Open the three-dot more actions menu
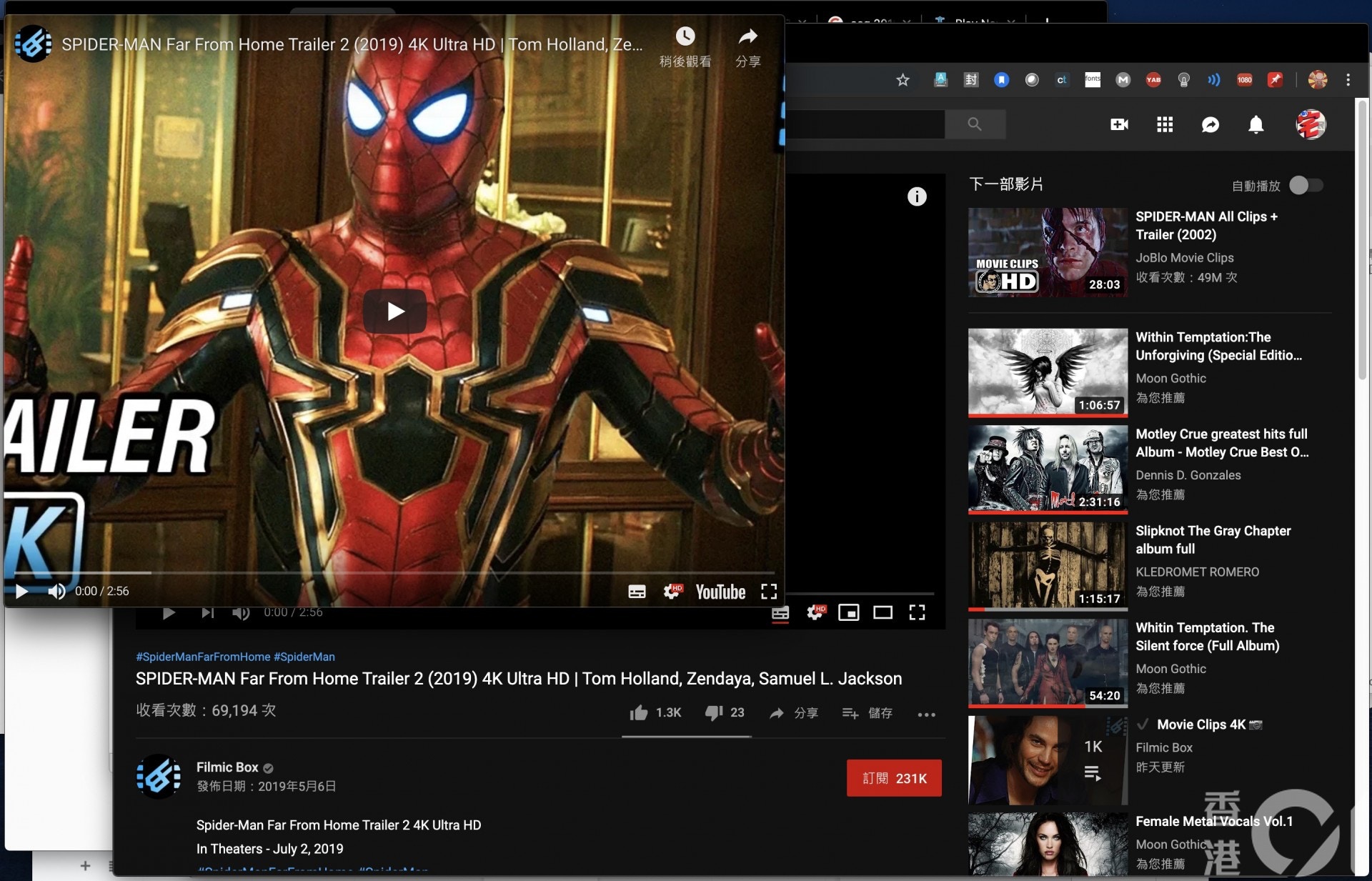 pos(926,714)
